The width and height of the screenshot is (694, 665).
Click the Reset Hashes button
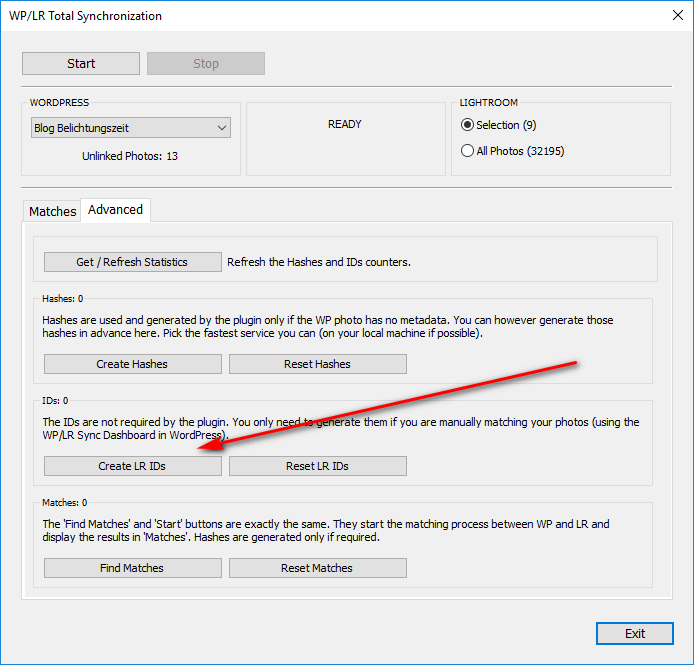(x=318, y=364)
